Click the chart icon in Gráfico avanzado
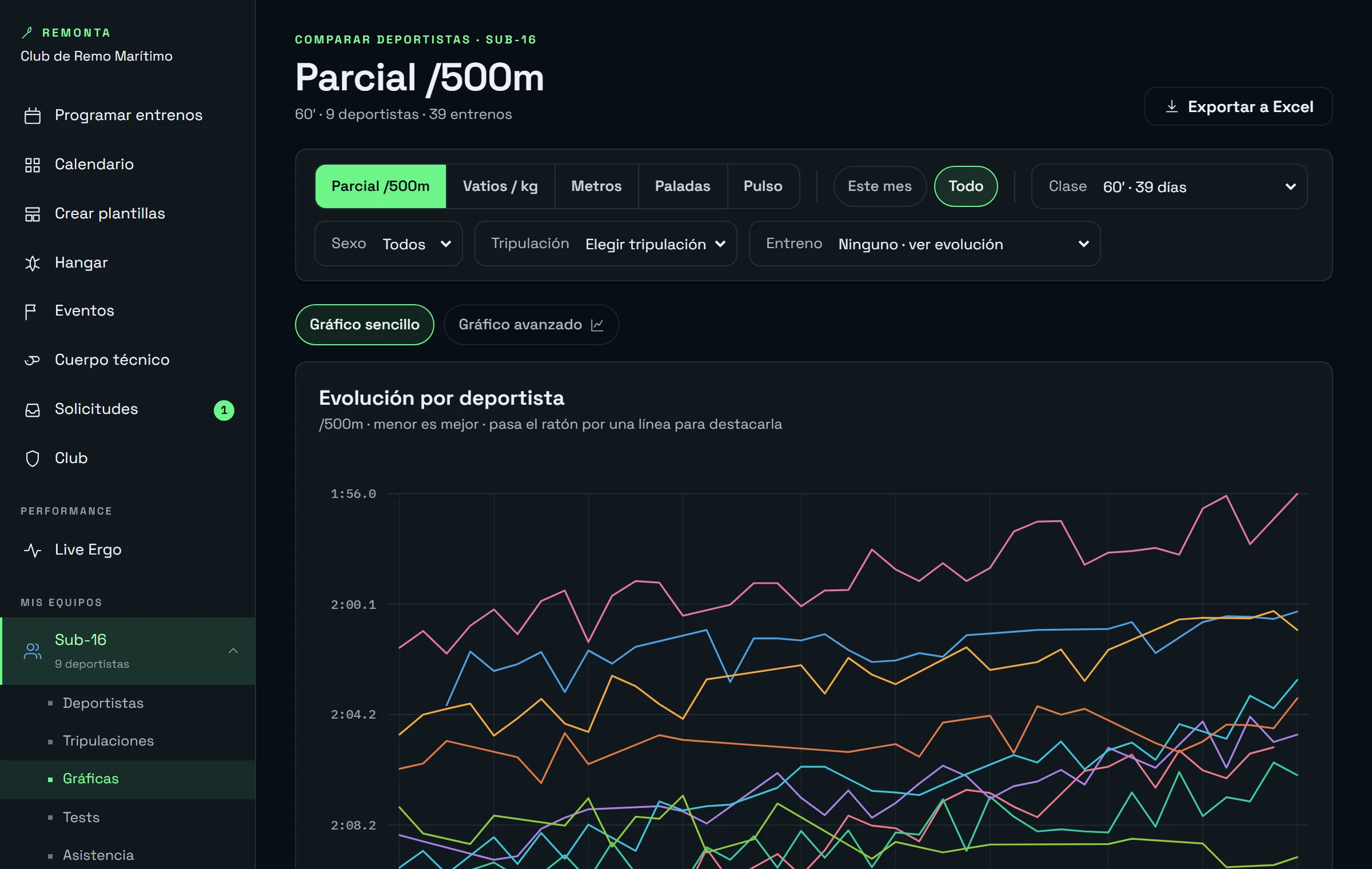The image size is (1372, 869). coord(597,325)
